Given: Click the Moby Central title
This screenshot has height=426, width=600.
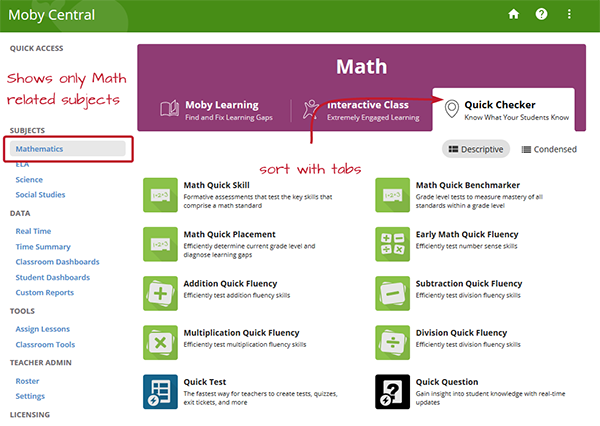Looking at the screenshot, I should 51,15.
